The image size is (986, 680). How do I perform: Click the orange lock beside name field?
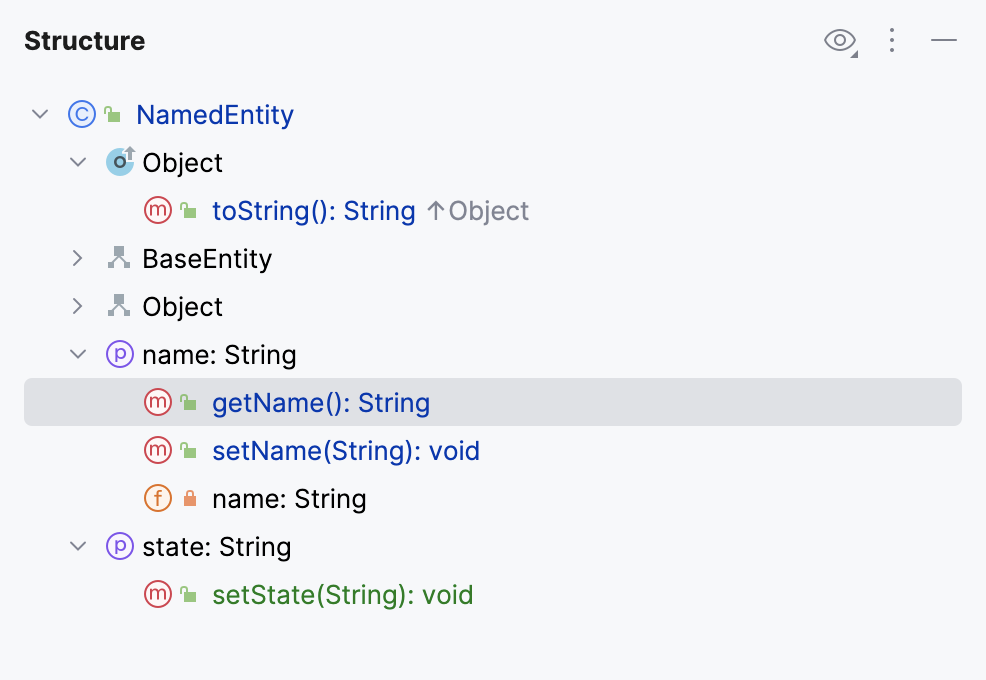[187, 498]
